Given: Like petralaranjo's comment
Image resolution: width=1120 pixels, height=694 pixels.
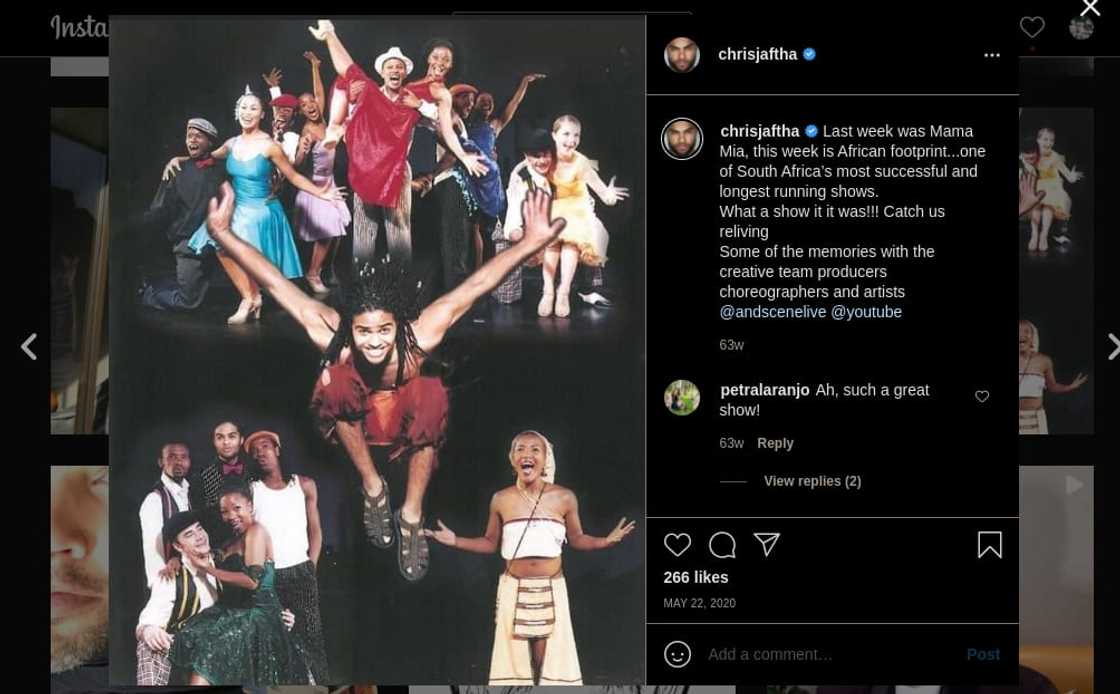Looking at the screenshot, I should tap(982, 397).
